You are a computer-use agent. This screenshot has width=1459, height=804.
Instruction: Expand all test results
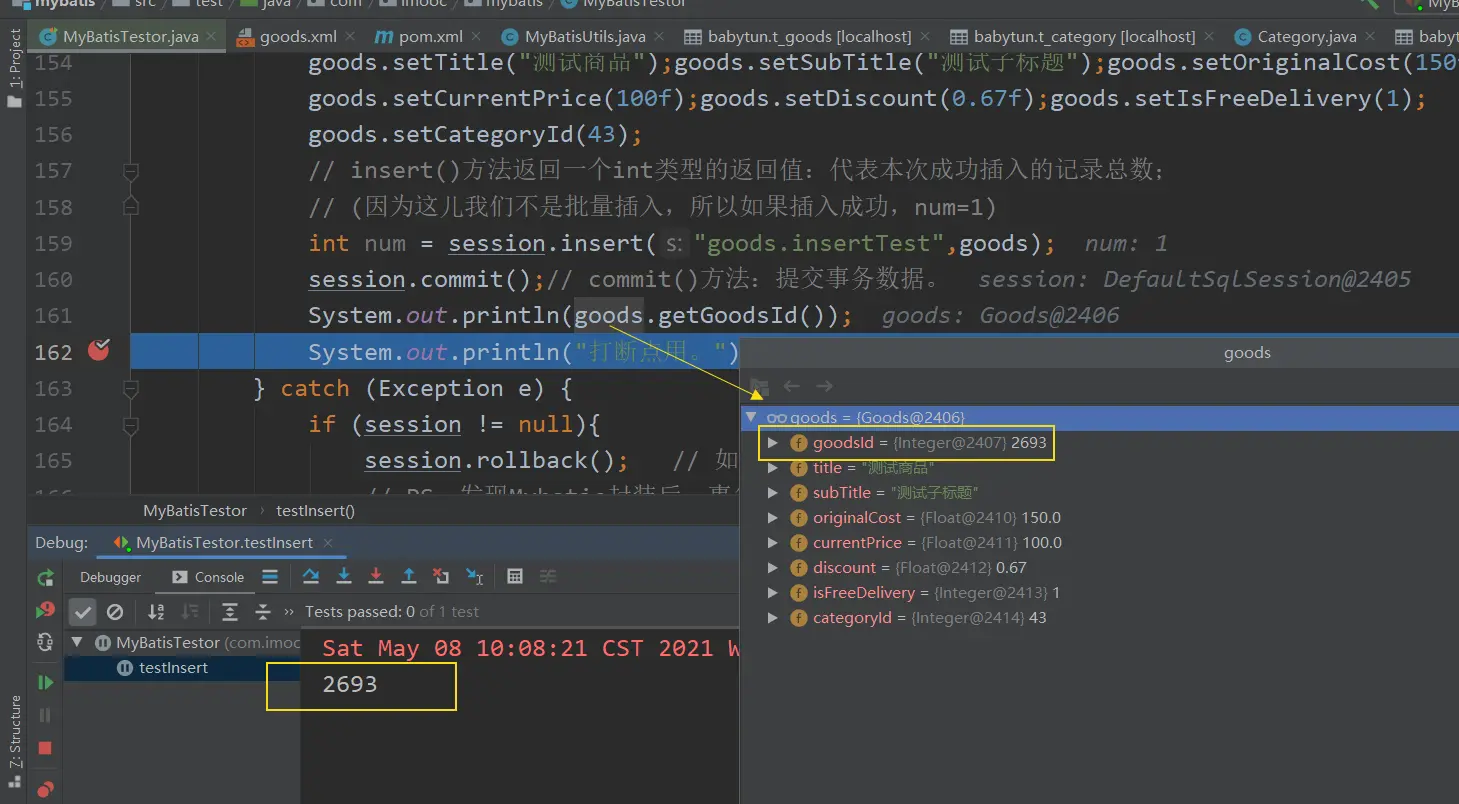click(x=230, y=611)
